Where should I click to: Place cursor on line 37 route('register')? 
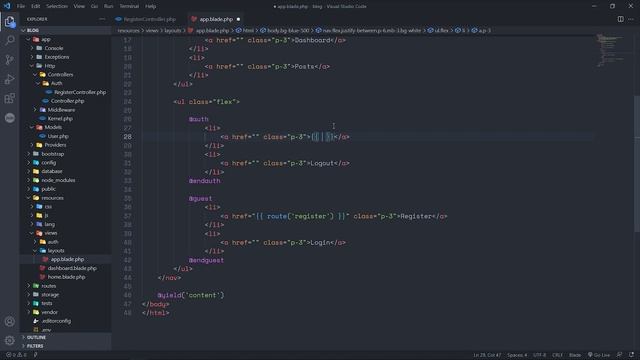tap(300, 216)
